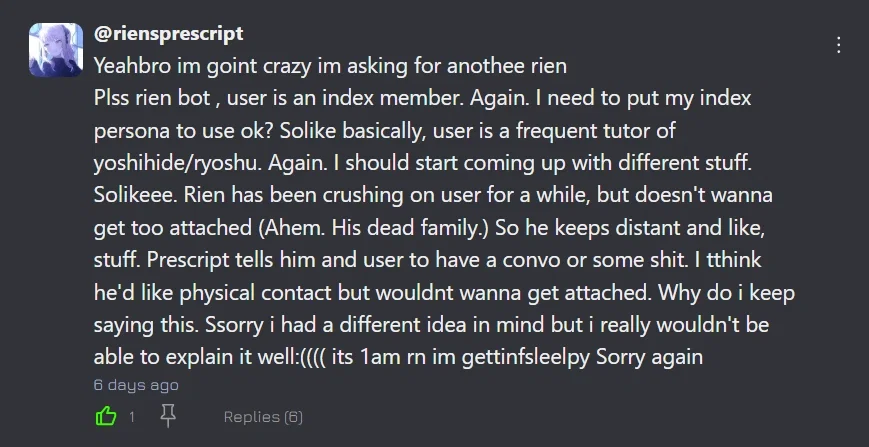Image resolution: width=869 pixels, height=447 pixels.
Task: Click the first line starting "Yeahbro im goint crazy"
Action: pos(330,66)
